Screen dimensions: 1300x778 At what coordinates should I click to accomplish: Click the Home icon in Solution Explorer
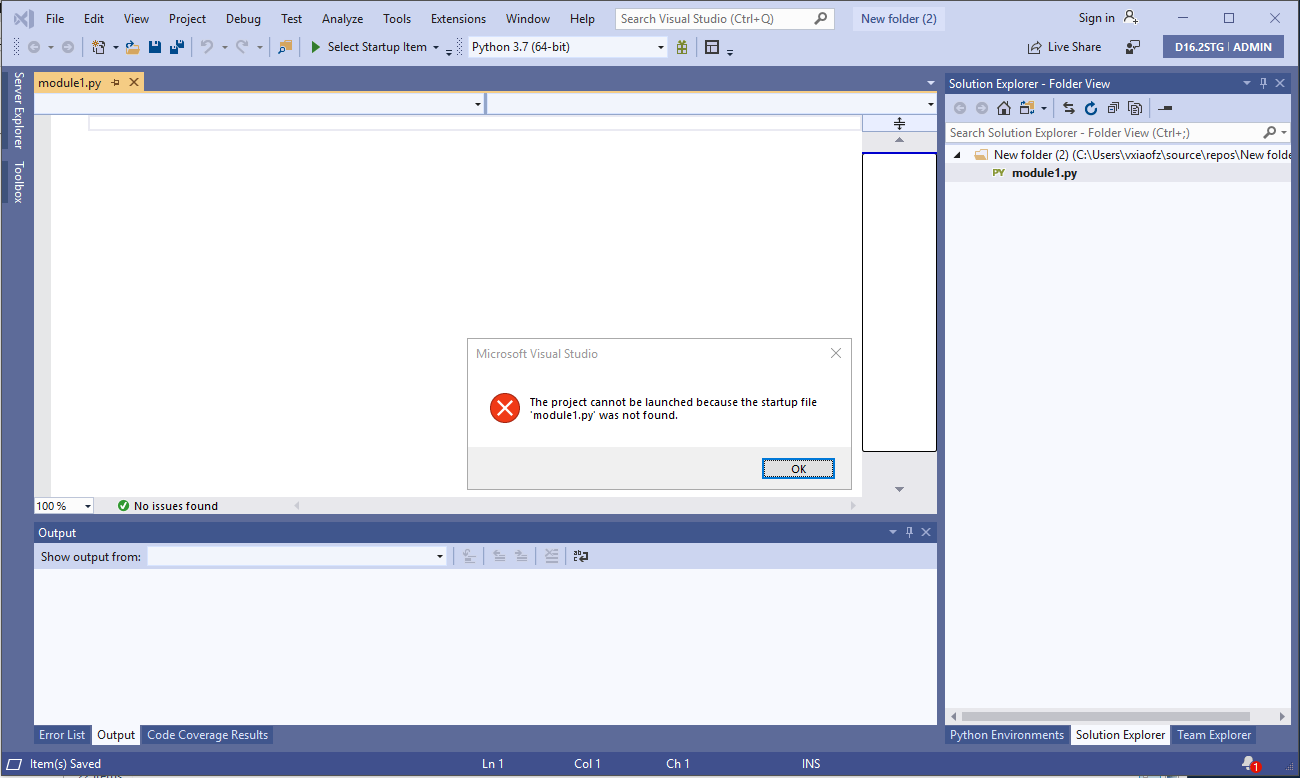pos(1004,108)
